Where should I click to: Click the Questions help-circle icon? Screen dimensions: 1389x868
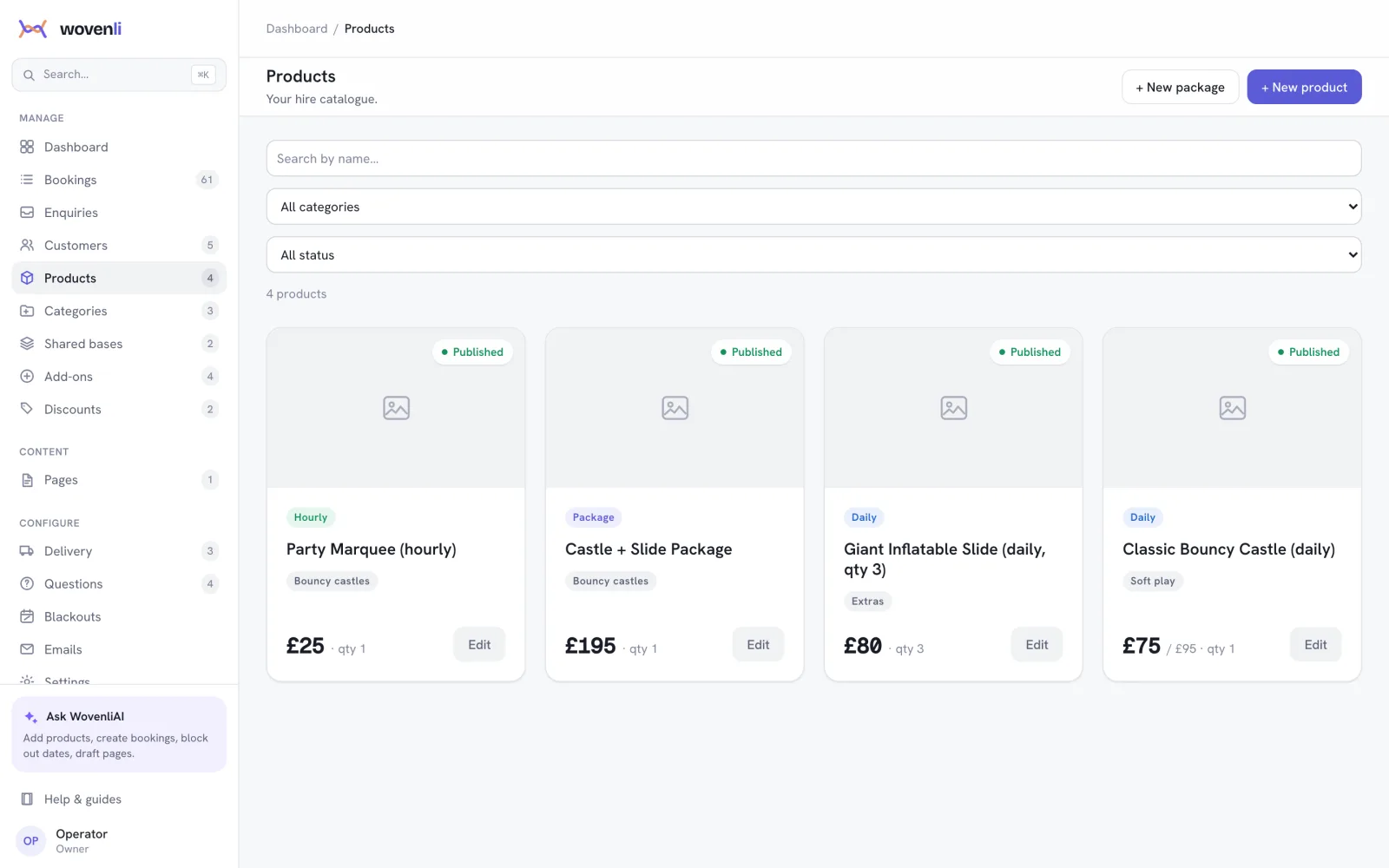click(27, 584)
